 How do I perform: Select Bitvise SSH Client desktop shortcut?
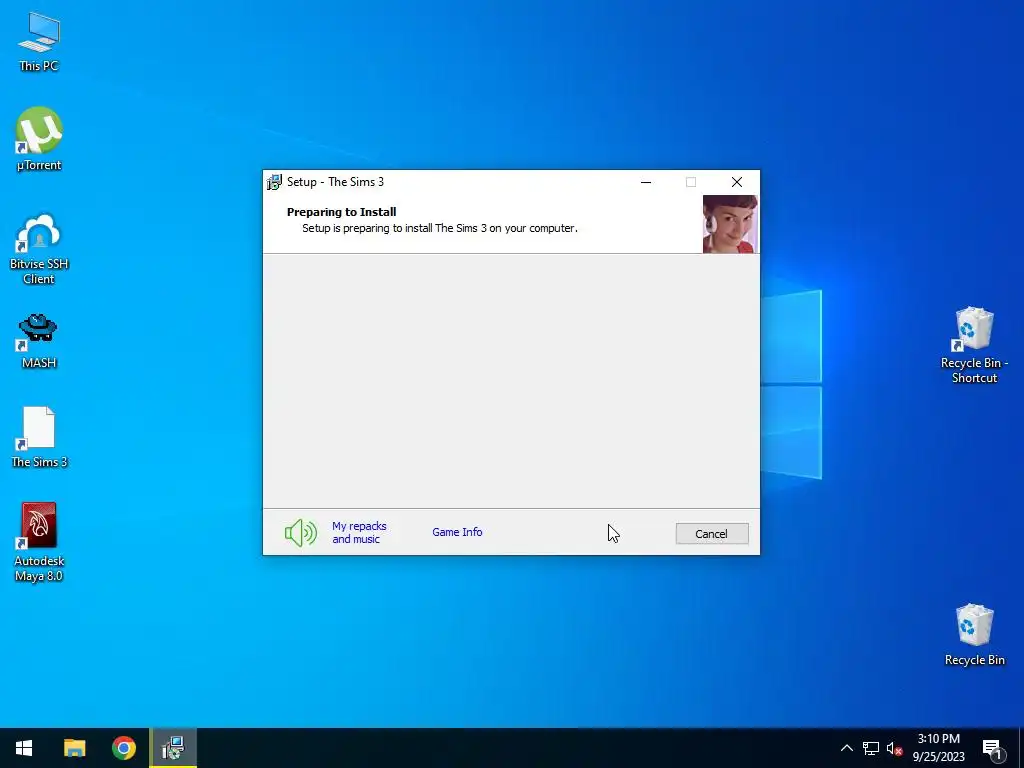[x=39, y=249]
